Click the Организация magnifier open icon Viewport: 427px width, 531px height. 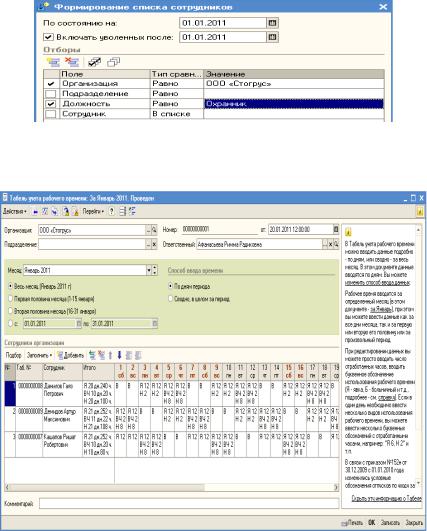pyautogui.click(x=154, y=230)
